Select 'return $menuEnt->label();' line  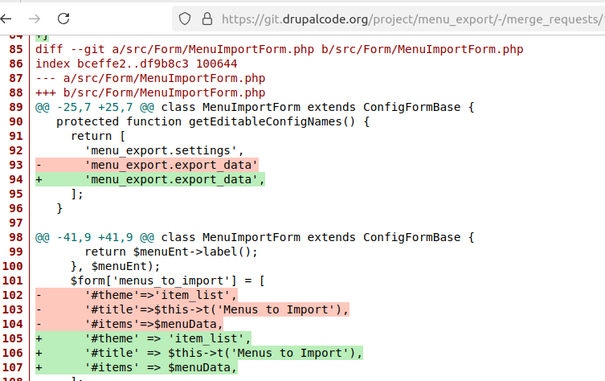pos(171,252)
